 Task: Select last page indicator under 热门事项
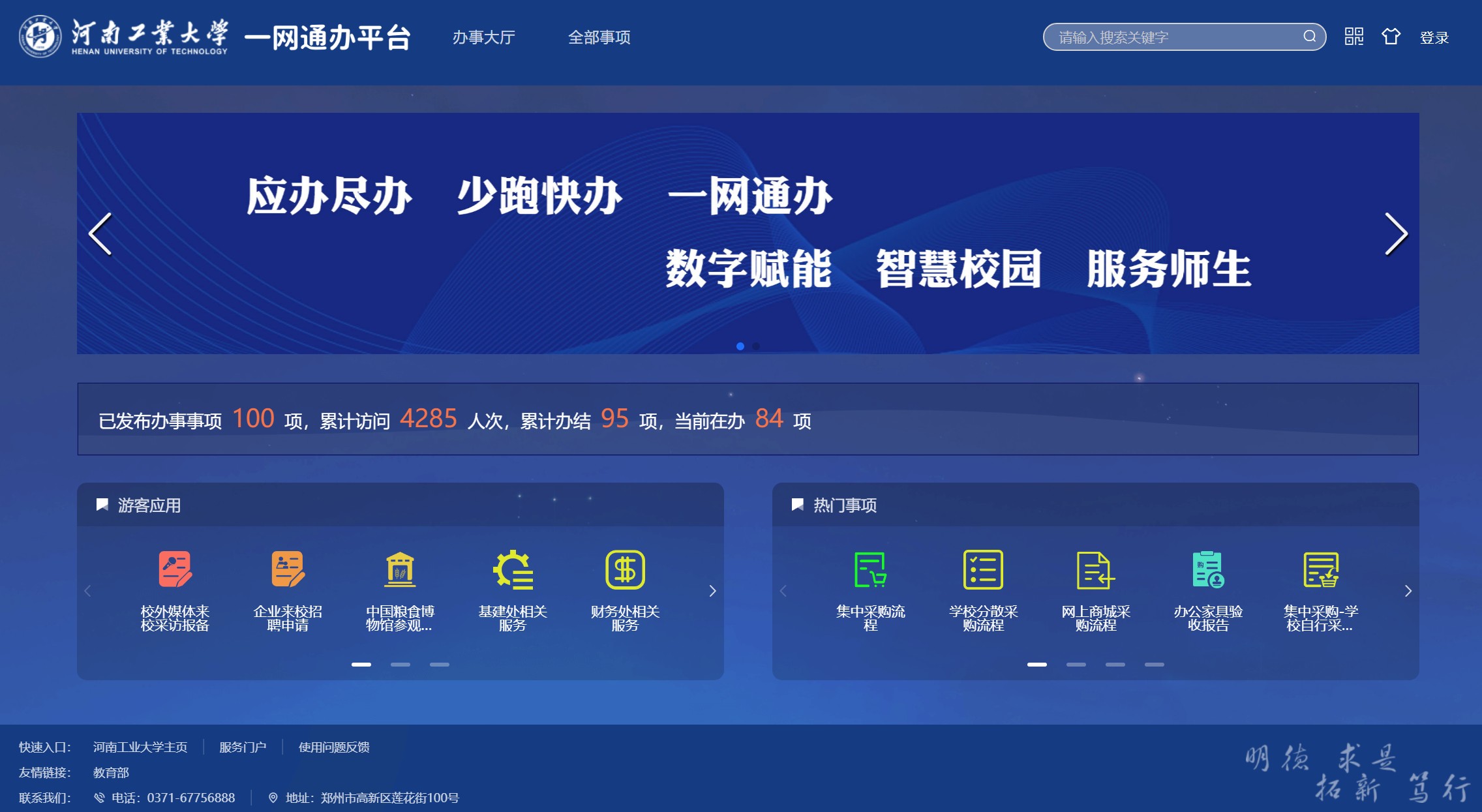[x=1154, y=665]
